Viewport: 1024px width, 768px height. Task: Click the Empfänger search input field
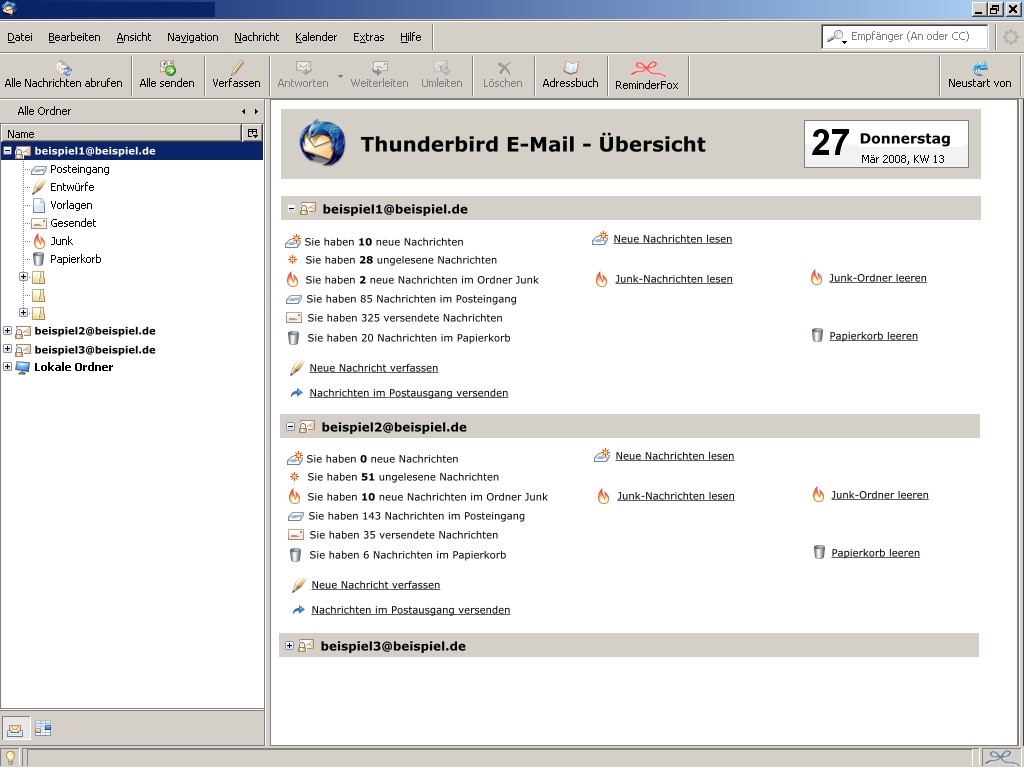915,37
